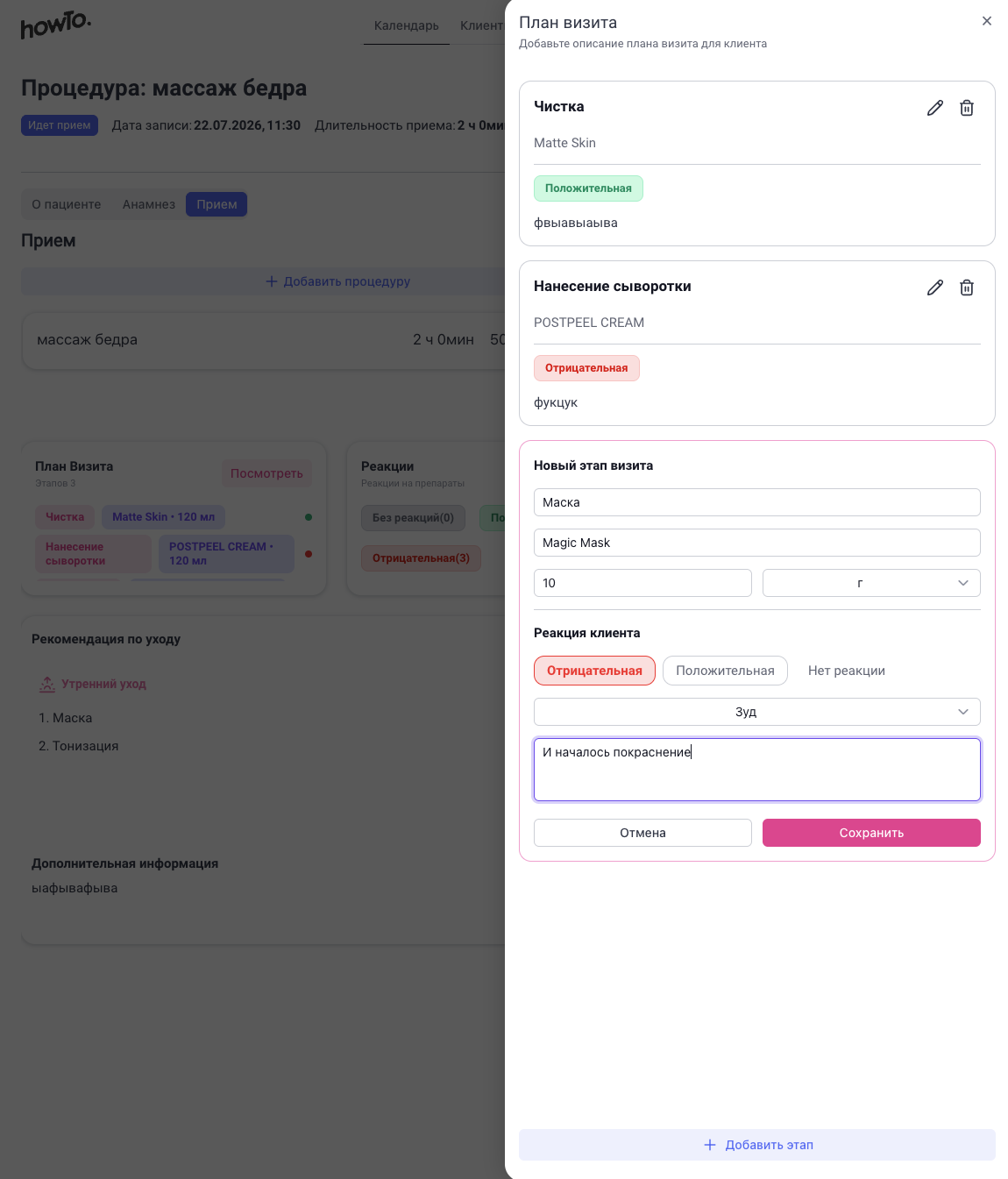Click the Утренний уход icon

(47, 684)
